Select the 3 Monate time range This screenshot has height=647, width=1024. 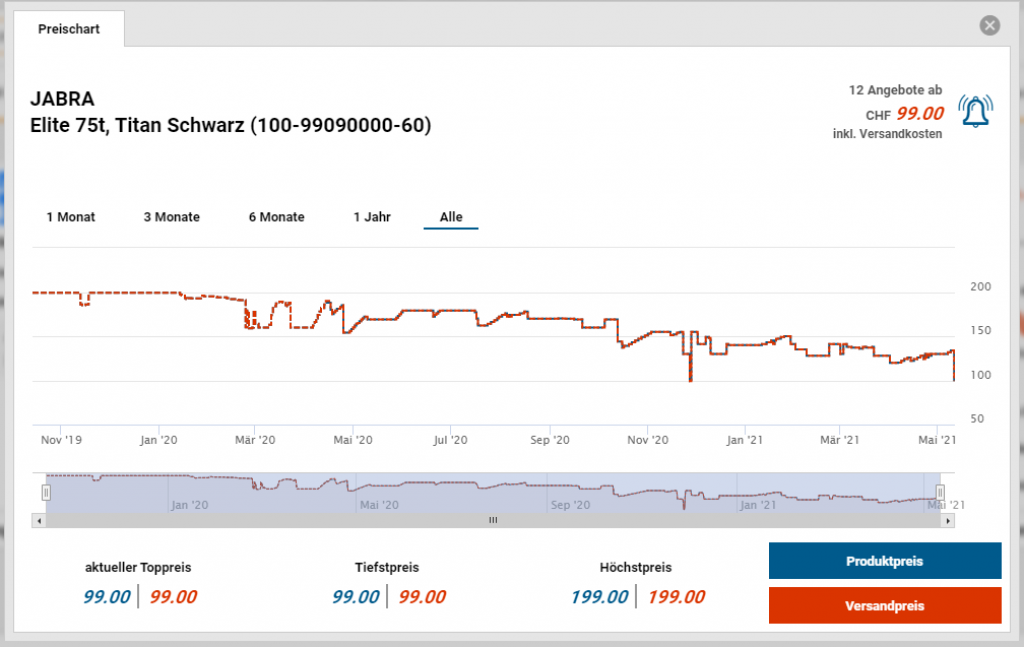(x=171, y=217)
